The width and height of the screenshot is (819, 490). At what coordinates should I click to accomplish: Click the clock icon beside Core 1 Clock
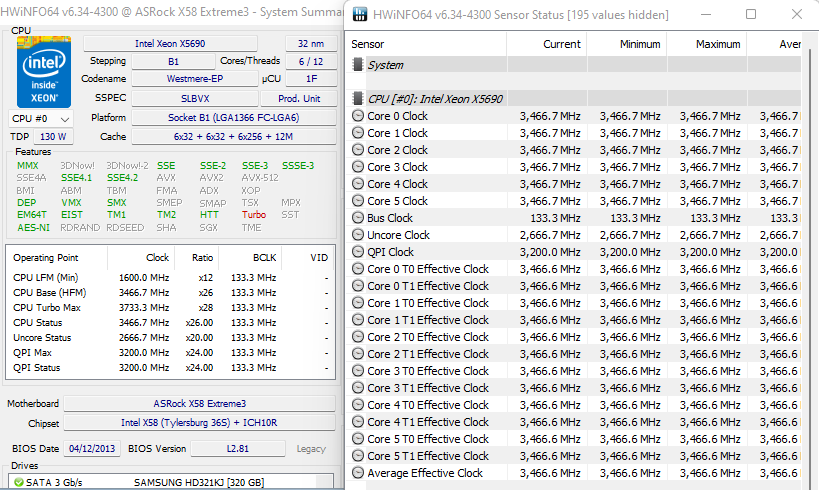point(358,133)
